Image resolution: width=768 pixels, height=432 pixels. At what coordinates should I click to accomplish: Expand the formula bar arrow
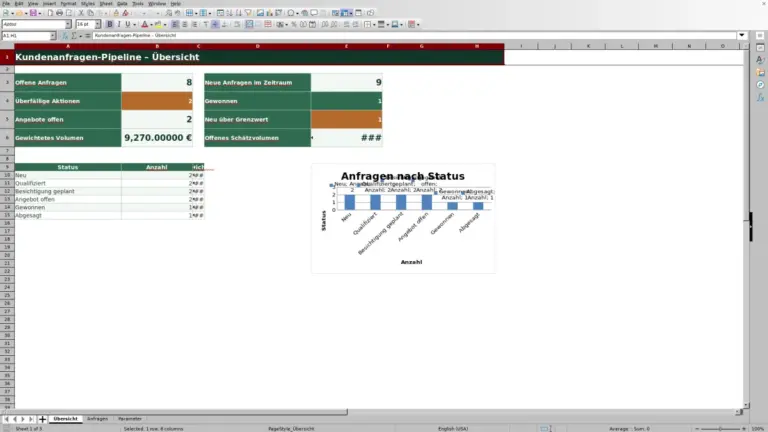[x=742, y=35]
